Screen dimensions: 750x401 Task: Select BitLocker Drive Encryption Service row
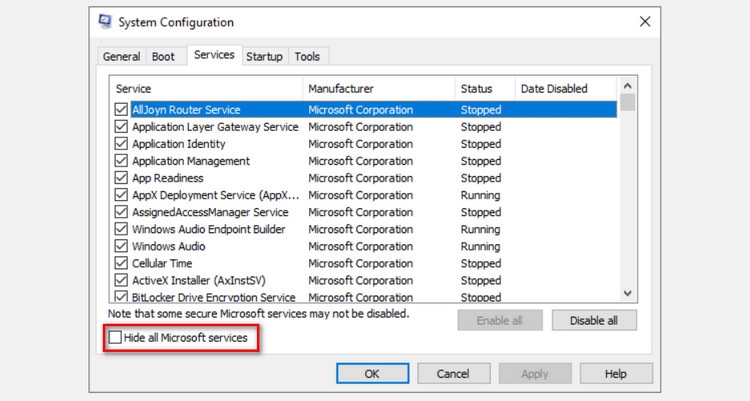[x=364, y=297]
